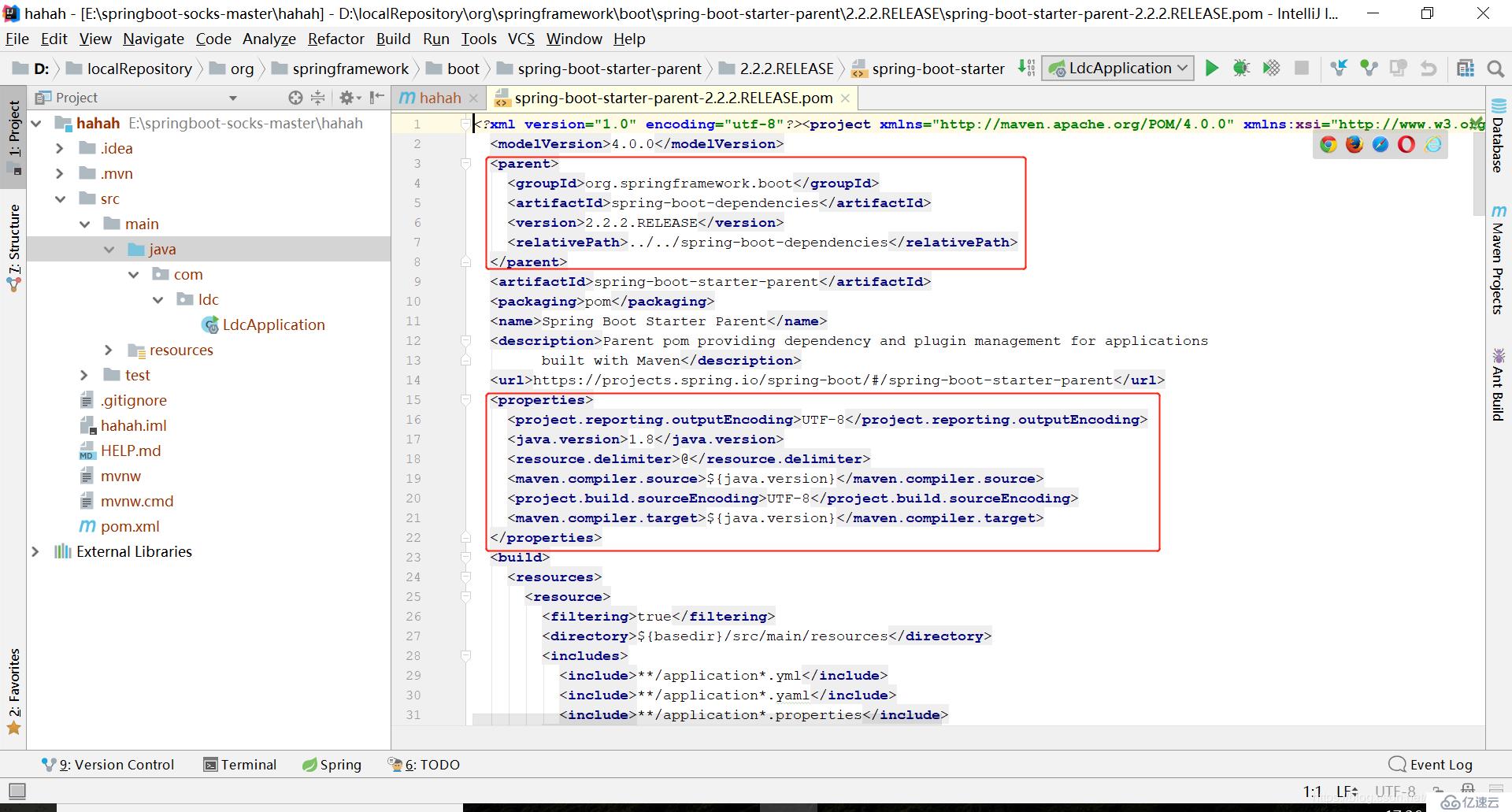Collapse the hahah project root
Image resolution: width=1512 pixels, height=812 pixels.
(x=36, y=124)
